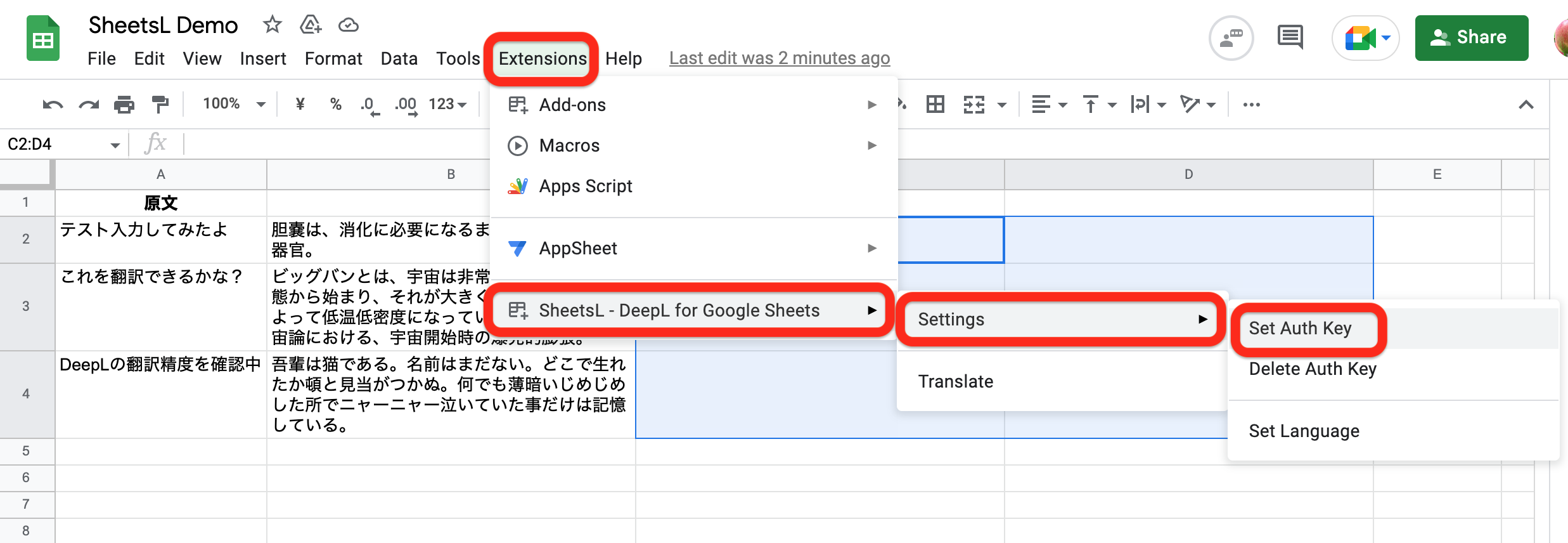This screenshot has width=1568, height=543.
Task: Open the Edit menu
Action: (x=149, y=58)
